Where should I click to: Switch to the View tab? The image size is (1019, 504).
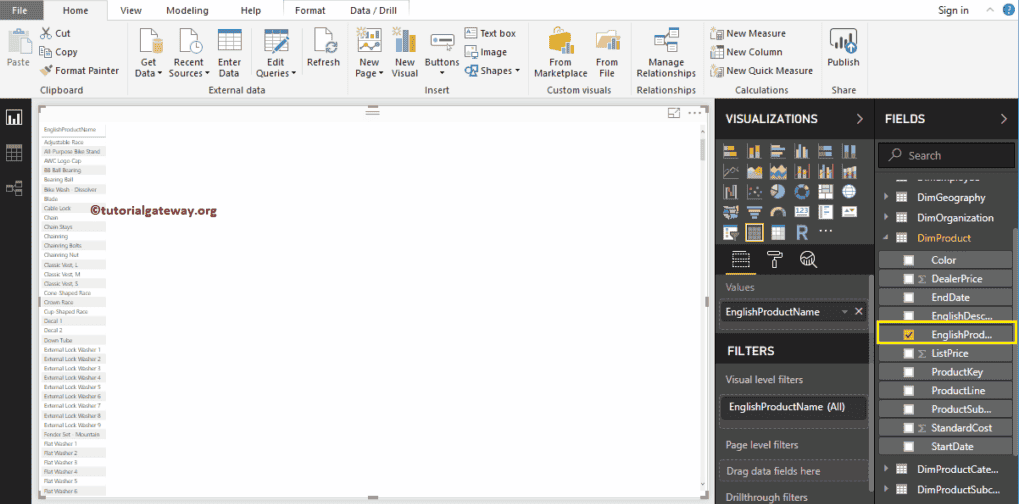131,10
